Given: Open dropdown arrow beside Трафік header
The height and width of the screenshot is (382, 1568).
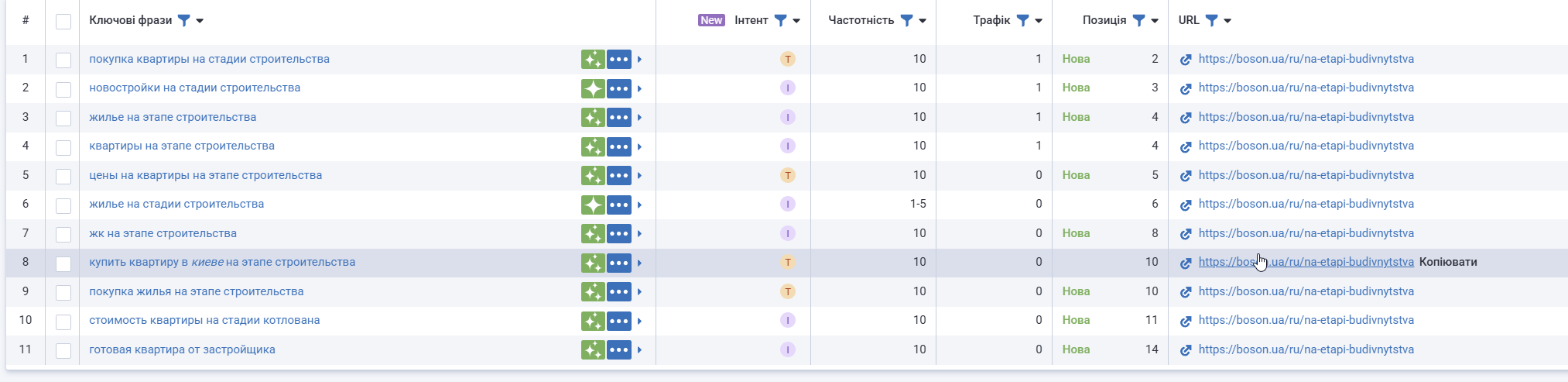Looking at the screenshot, I should pyautogui.click(x=1039, y=21).
